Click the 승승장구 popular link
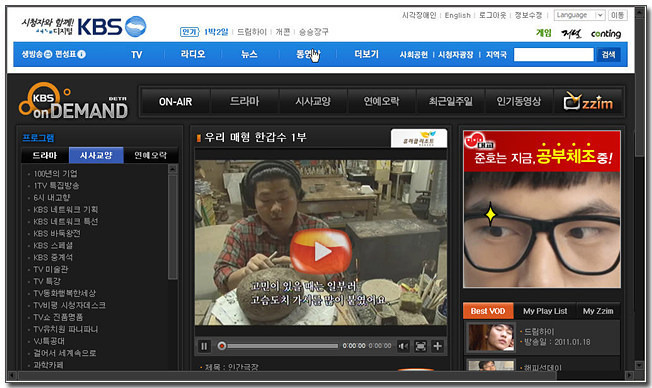This screenshot has height=388, width=652. point(314,32)
